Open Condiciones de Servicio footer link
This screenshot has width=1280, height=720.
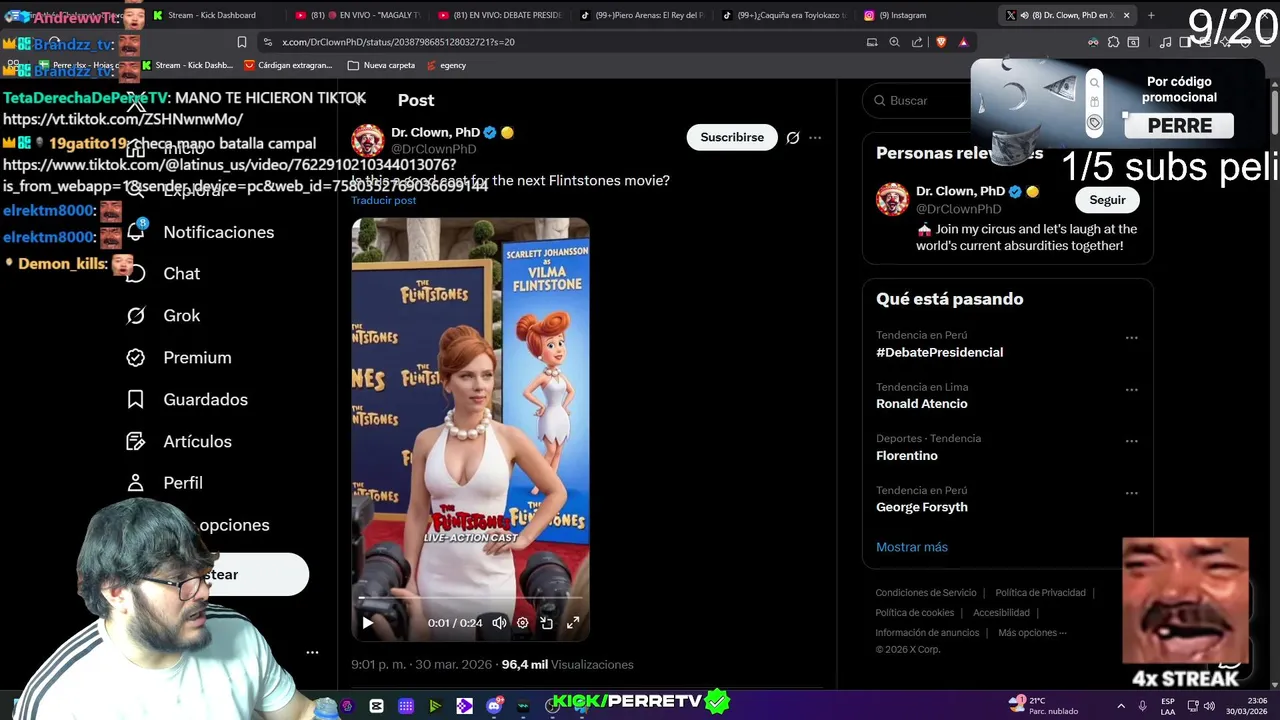(926, 593)
